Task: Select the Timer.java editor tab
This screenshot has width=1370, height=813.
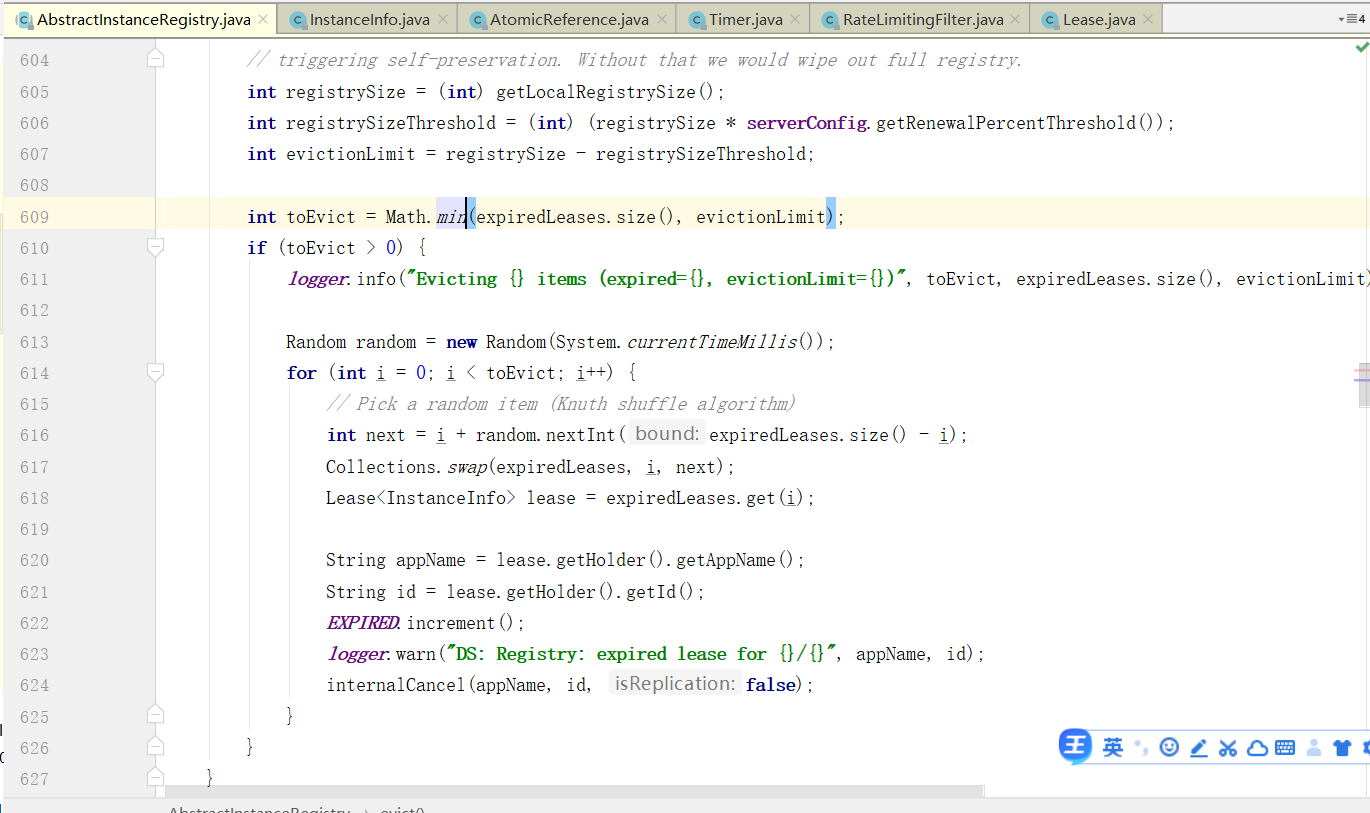Action: (745, 19)
